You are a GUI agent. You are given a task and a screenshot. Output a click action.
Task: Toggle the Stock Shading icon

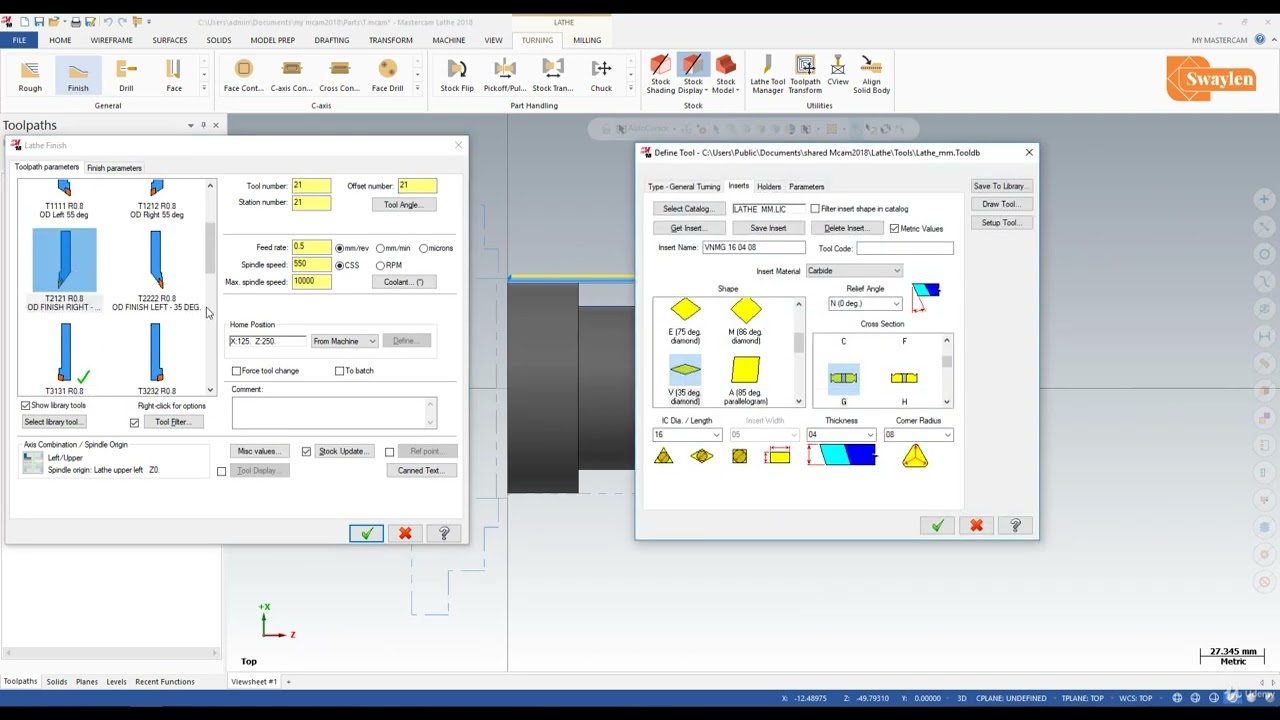[660, 75]
